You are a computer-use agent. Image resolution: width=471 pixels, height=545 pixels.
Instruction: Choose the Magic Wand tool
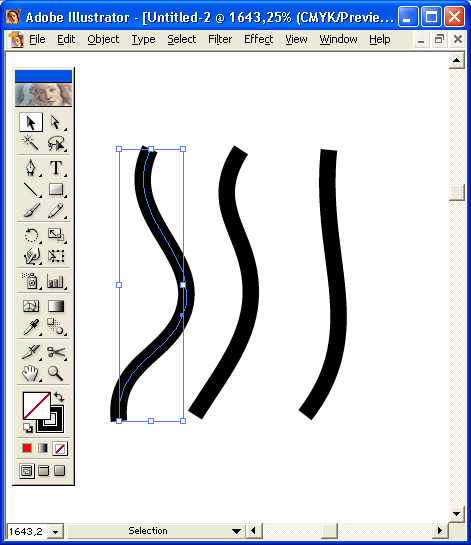point(31,143)
